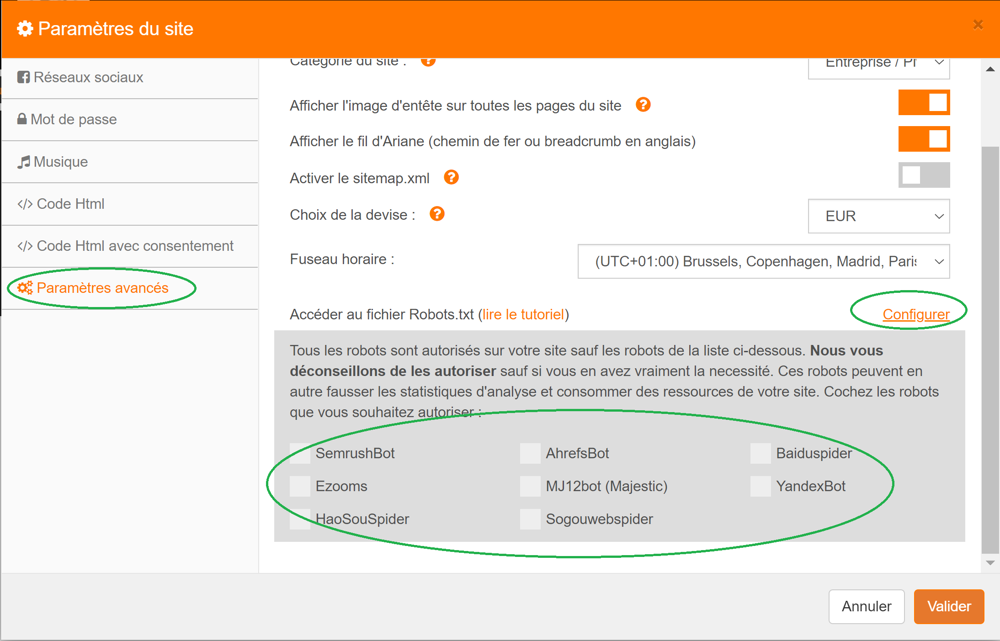Open the EUR currency dropdown
The height and width of the screenshot is (641, 1000).
[x=878, y=216]
